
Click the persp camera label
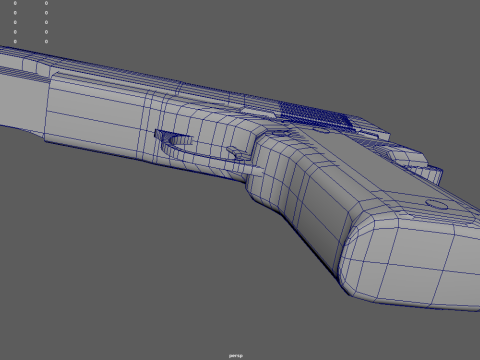click(236, 356)
